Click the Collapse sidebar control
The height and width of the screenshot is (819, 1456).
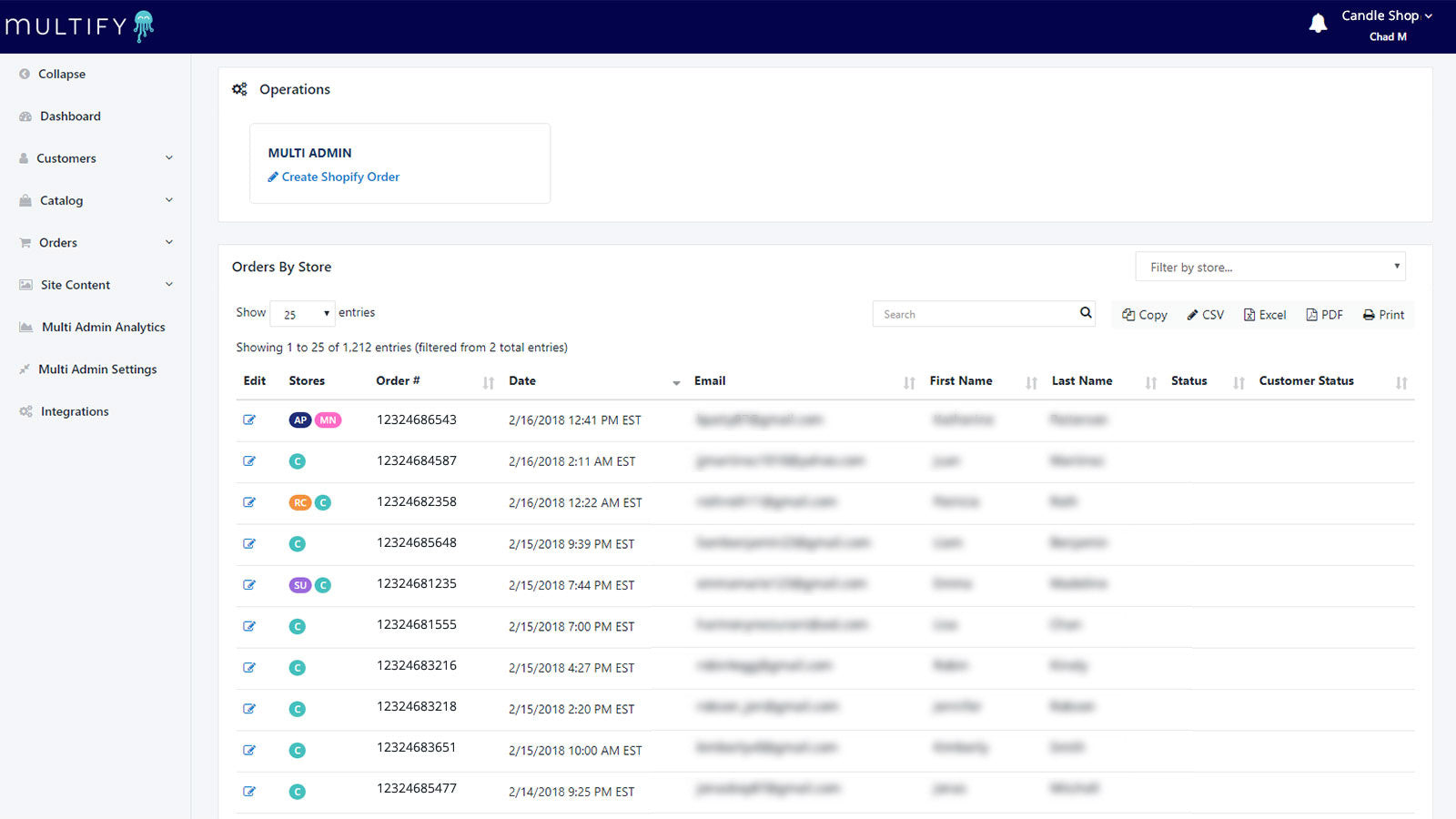61,74
